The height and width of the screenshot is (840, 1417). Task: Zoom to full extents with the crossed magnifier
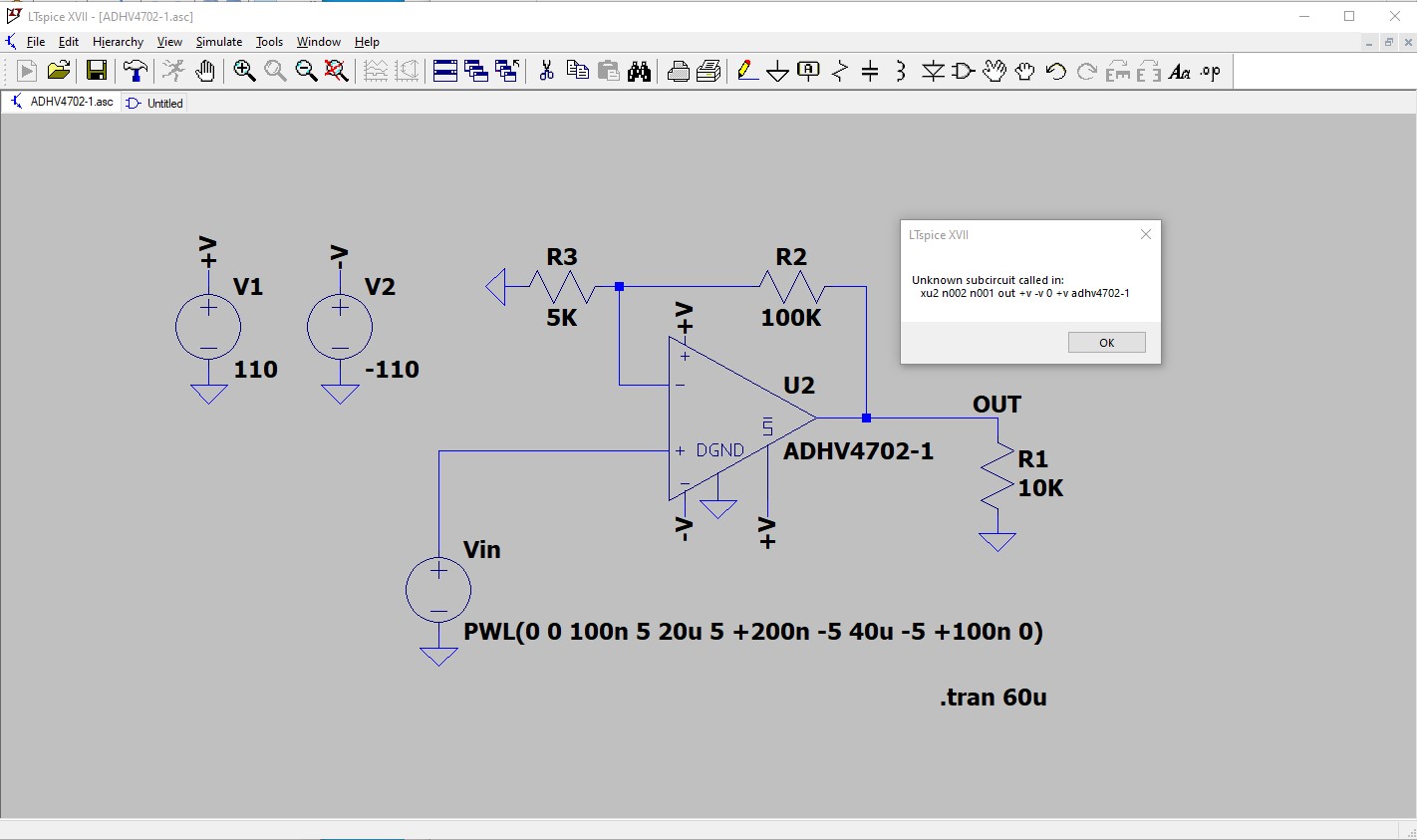(x=337, y=71)
